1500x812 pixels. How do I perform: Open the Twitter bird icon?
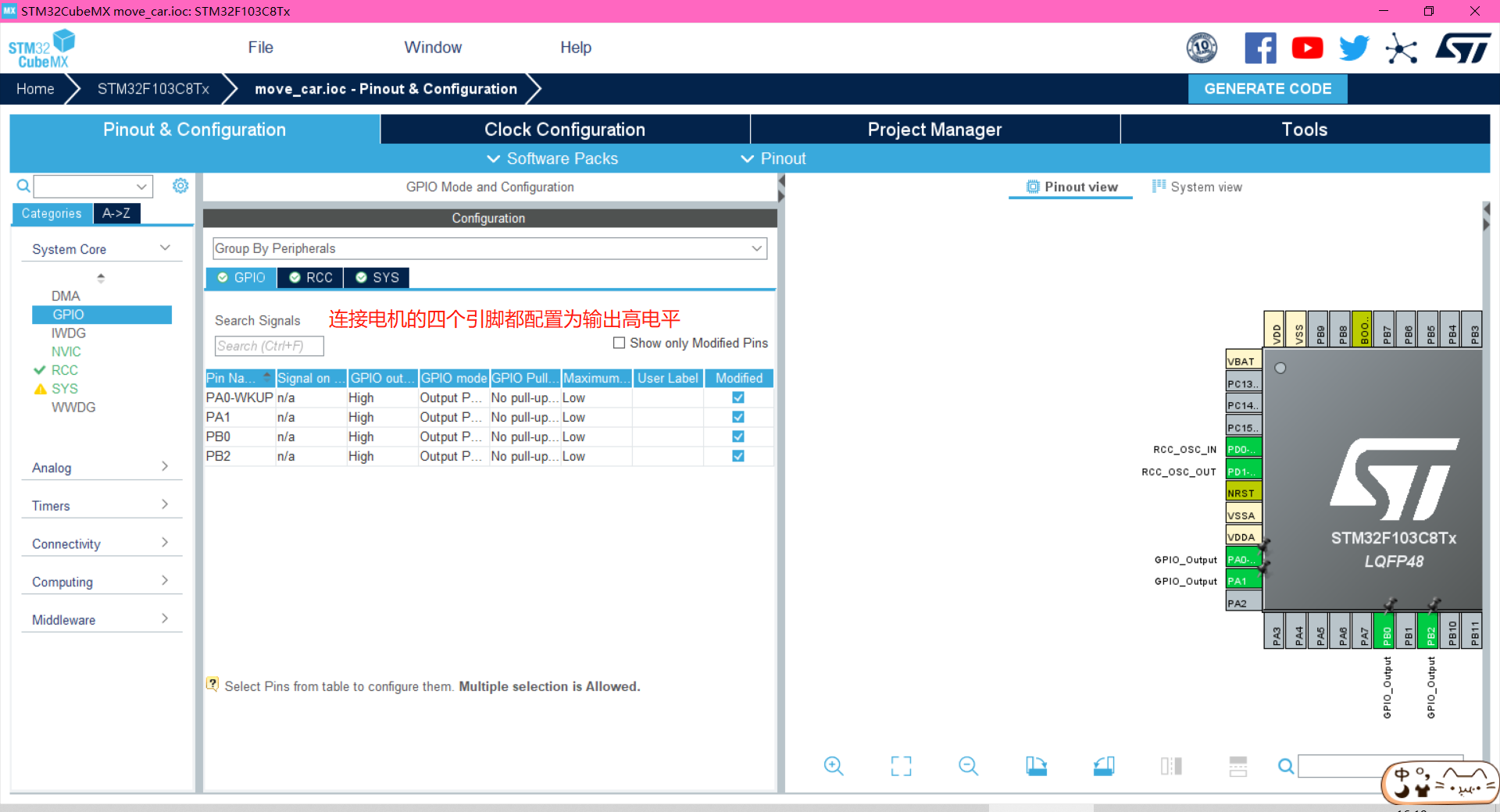coord(1354,48)
